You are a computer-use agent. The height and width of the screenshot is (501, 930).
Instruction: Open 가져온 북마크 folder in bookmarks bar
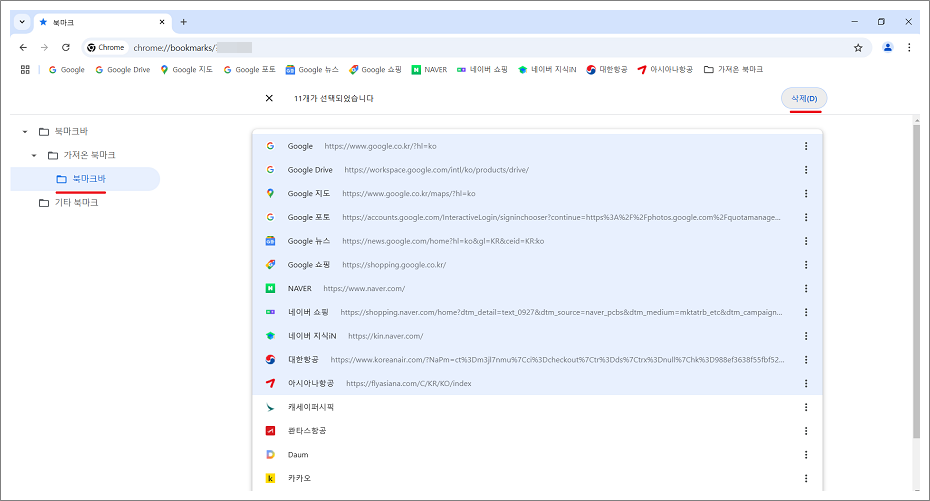point(733,69)
